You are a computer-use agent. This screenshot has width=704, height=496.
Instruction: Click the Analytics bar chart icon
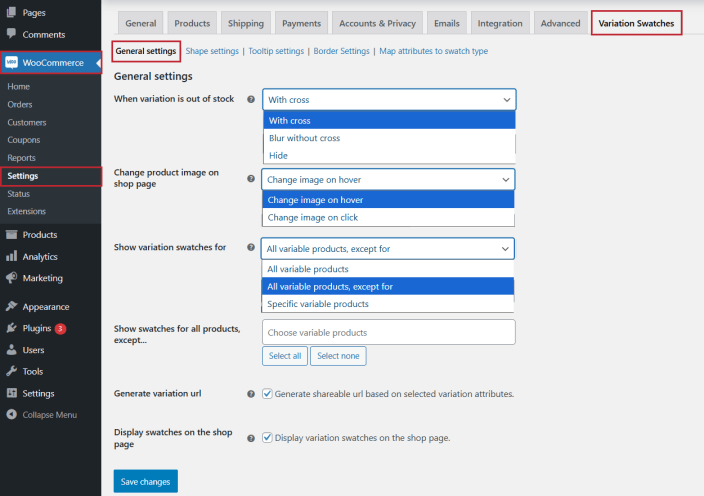tap(11, 256)
